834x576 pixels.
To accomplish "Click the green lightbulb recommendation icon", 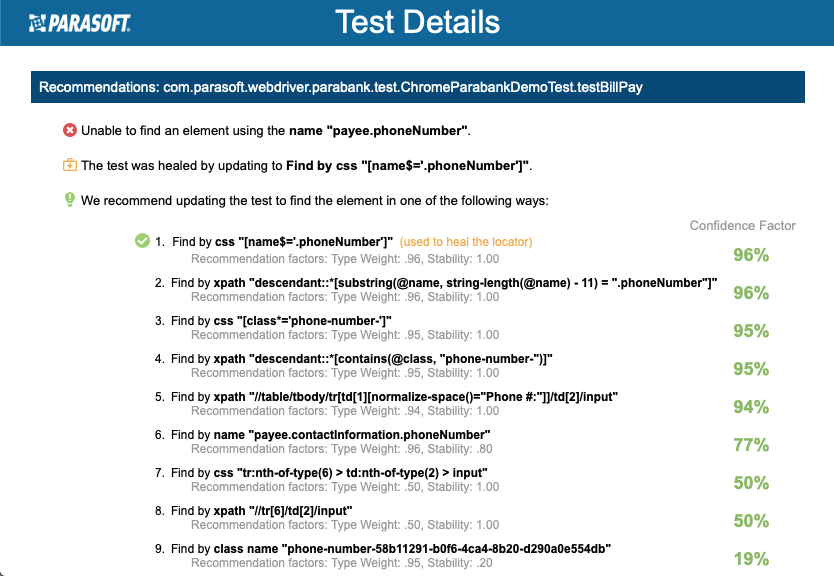I will click(x=70, y=199).
